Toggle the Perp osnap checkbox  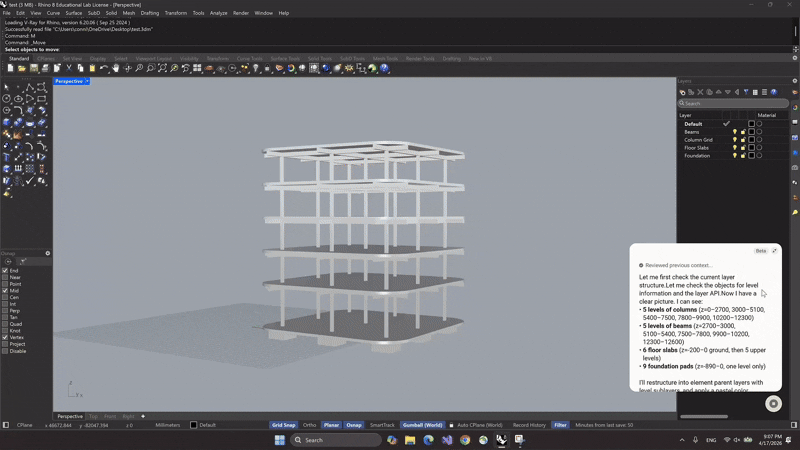point(5,310)
